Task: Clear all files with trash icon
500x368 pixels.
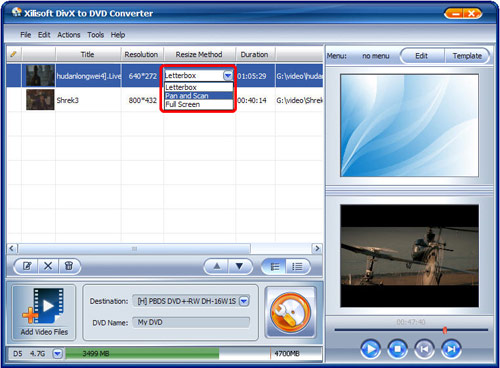Action: click(x=69, y=266)
